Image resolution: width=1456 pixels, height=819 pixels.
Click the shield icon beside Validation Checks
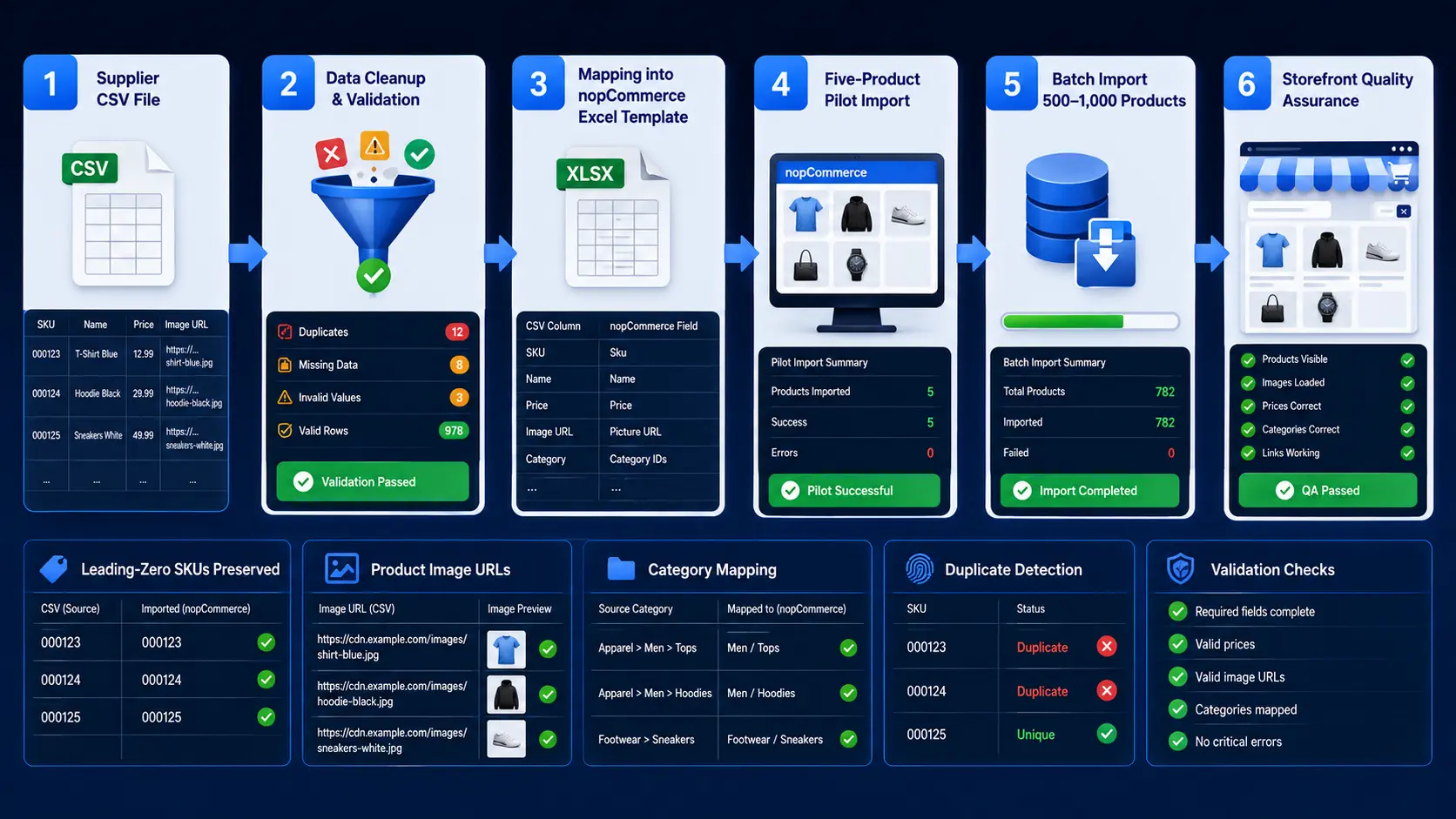coord(1180,569)
